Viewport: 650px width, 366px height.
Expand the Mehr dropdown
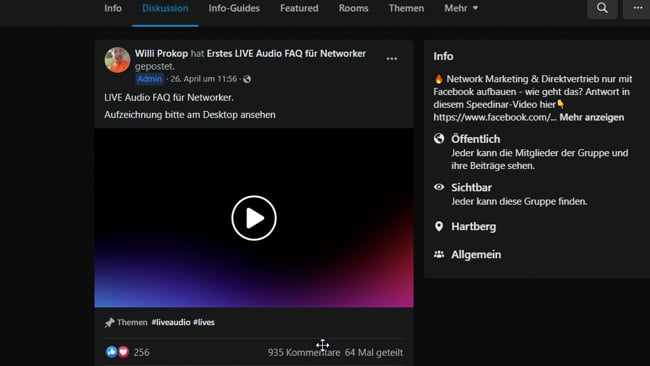(461, 8)
